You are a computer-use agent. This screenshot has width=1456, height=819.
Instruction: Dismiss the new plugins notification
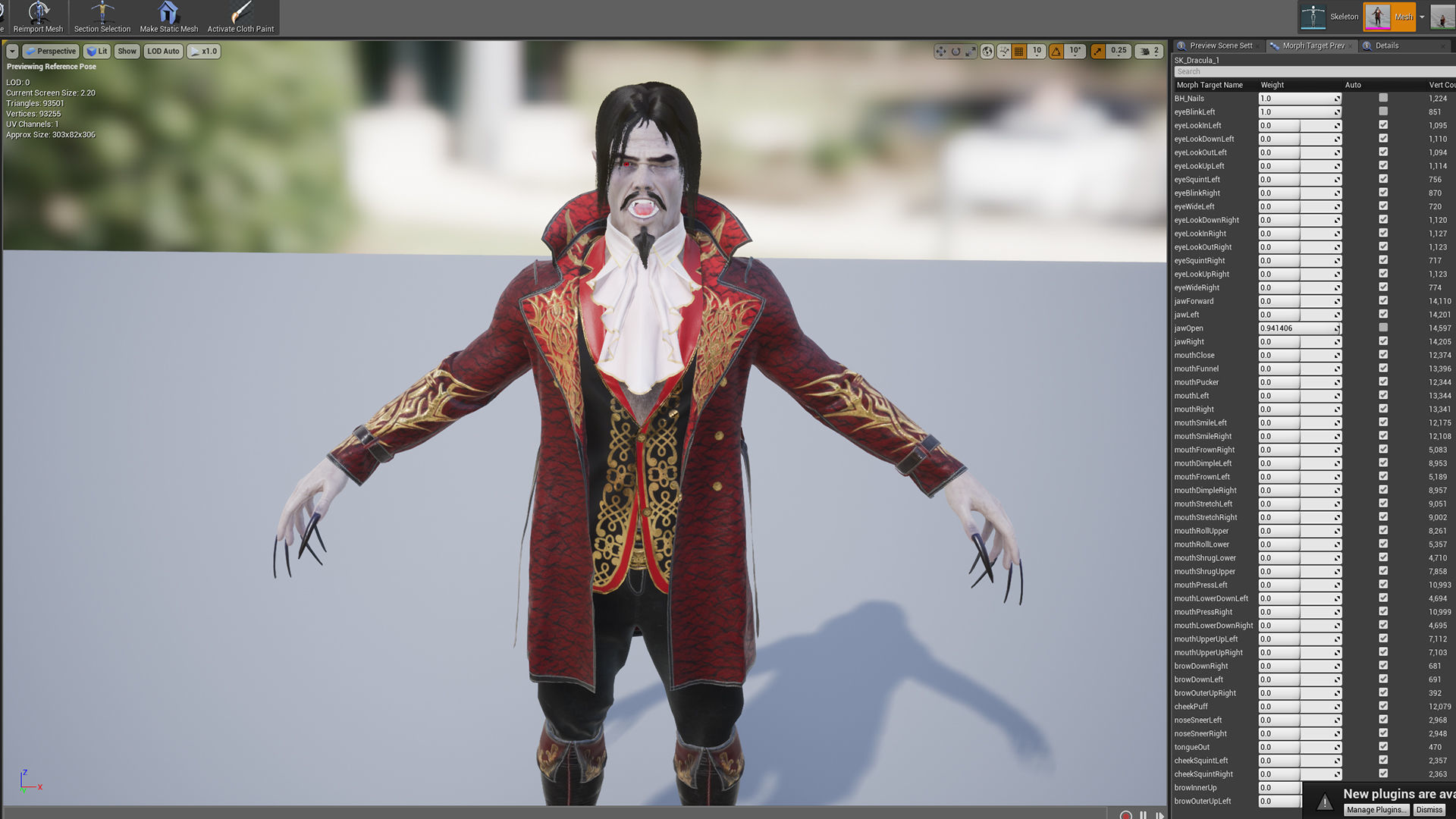click(1429, 810)
